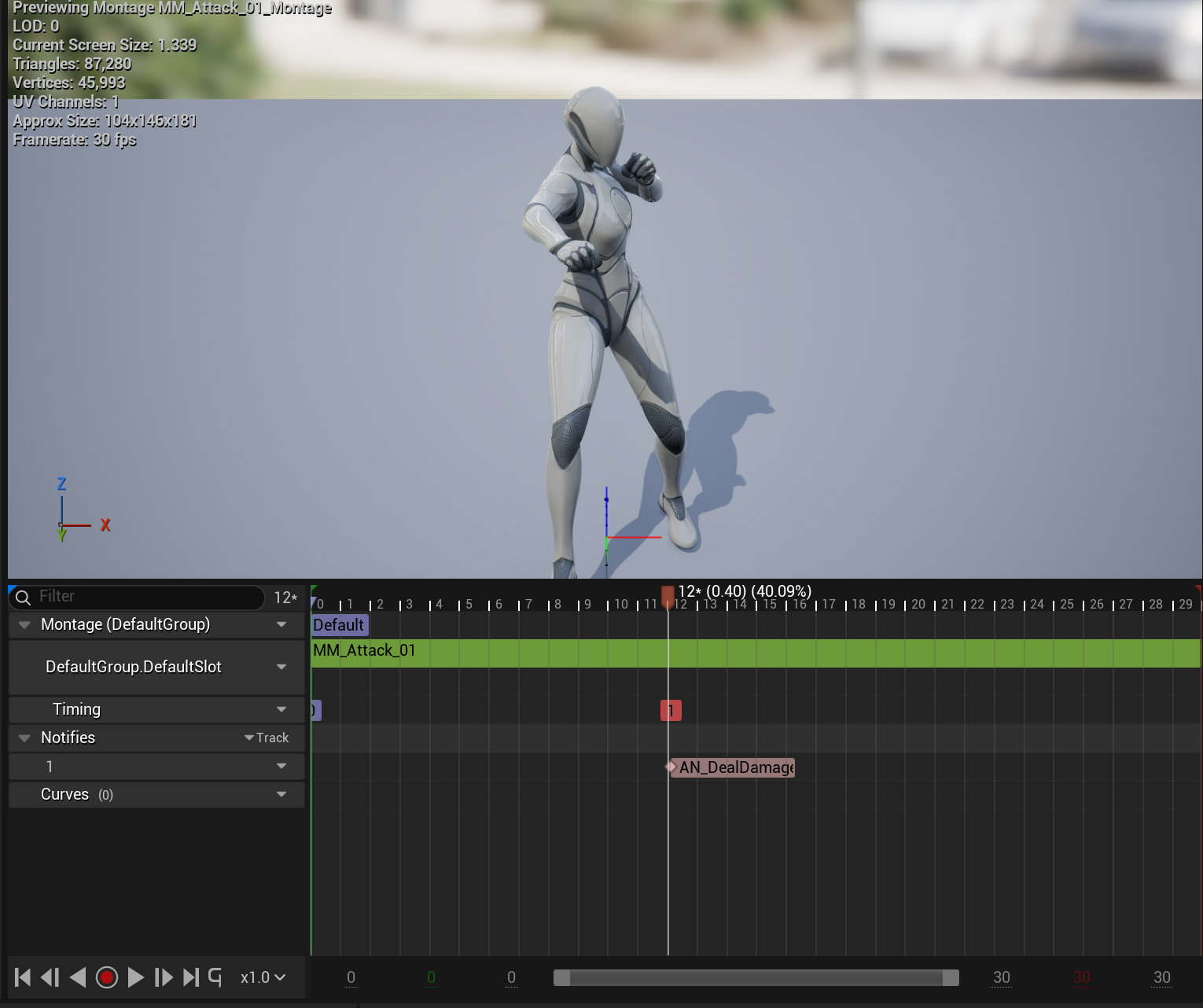The height and width of the screenshot is (1008, 1203).
Task: Click the right handle of the view range bar
Action: point(951,977)
